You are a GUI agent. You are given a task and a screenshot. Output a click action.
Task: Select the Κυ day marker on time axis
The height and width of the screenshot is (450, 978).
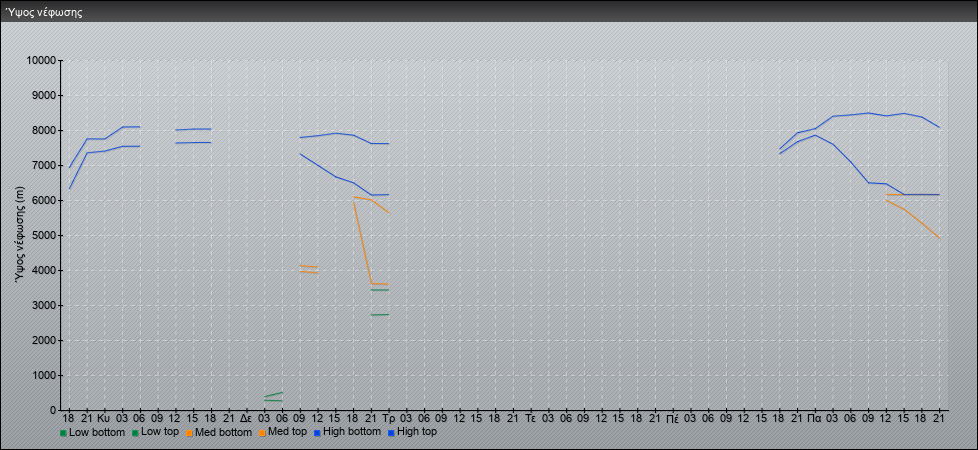[x=103, y=417]
